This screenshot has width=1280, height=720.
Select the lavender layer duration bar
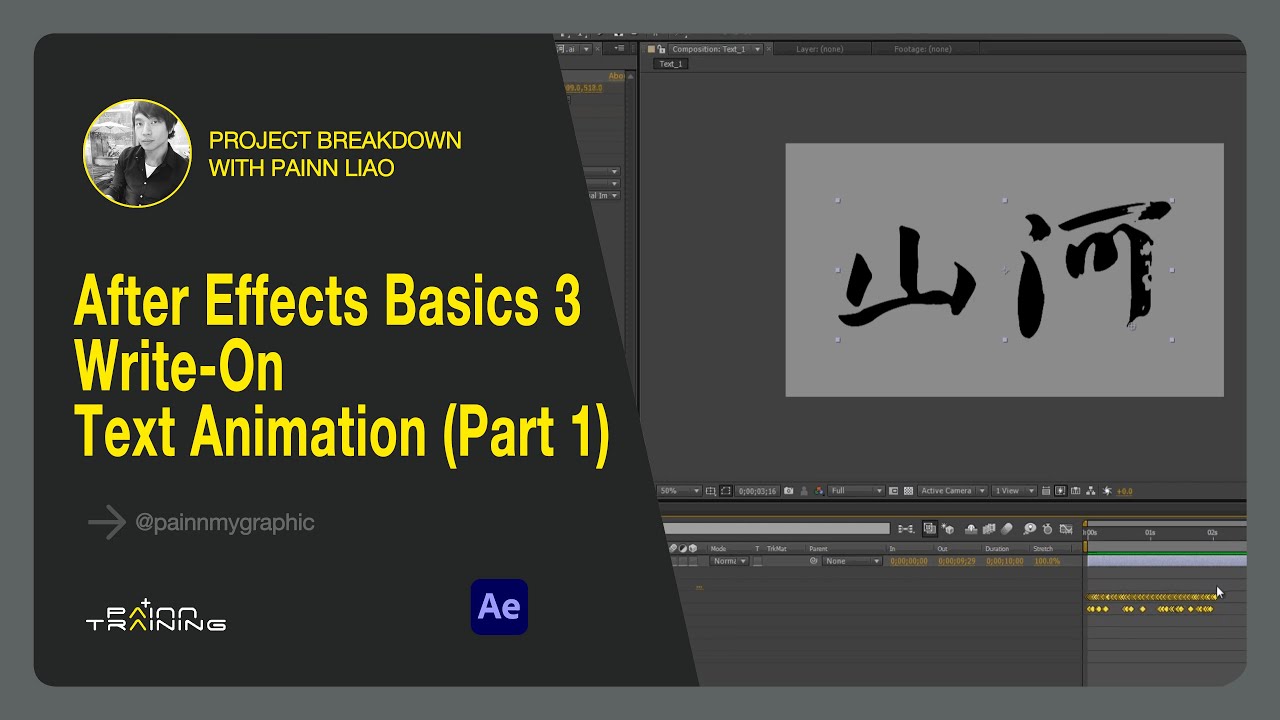[x=1166, y=561]
